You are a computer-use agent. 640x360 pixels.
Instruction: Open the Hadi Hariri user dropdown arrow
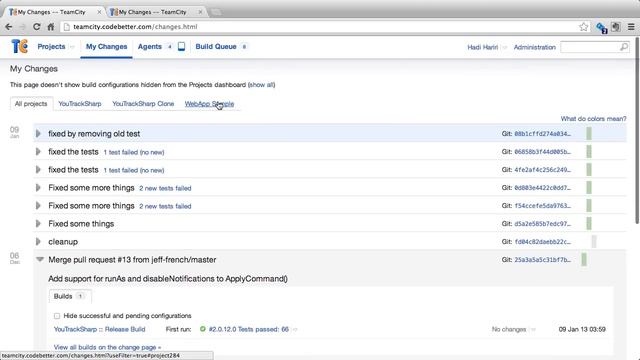coord(504,47)
